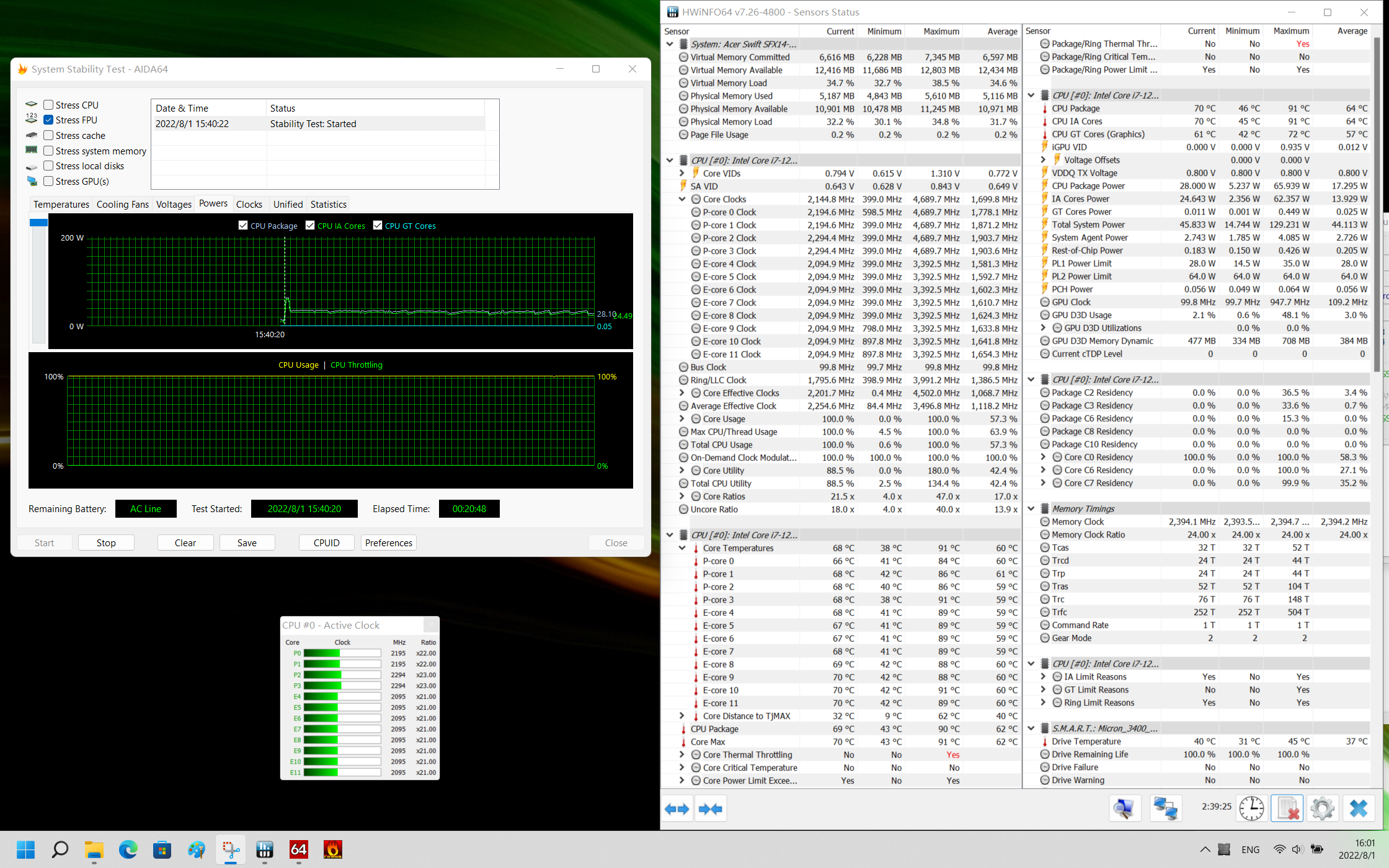Collapse System: Acer Swift sensor group
The width and height of the screenshot is (1389, 868).
670,44
